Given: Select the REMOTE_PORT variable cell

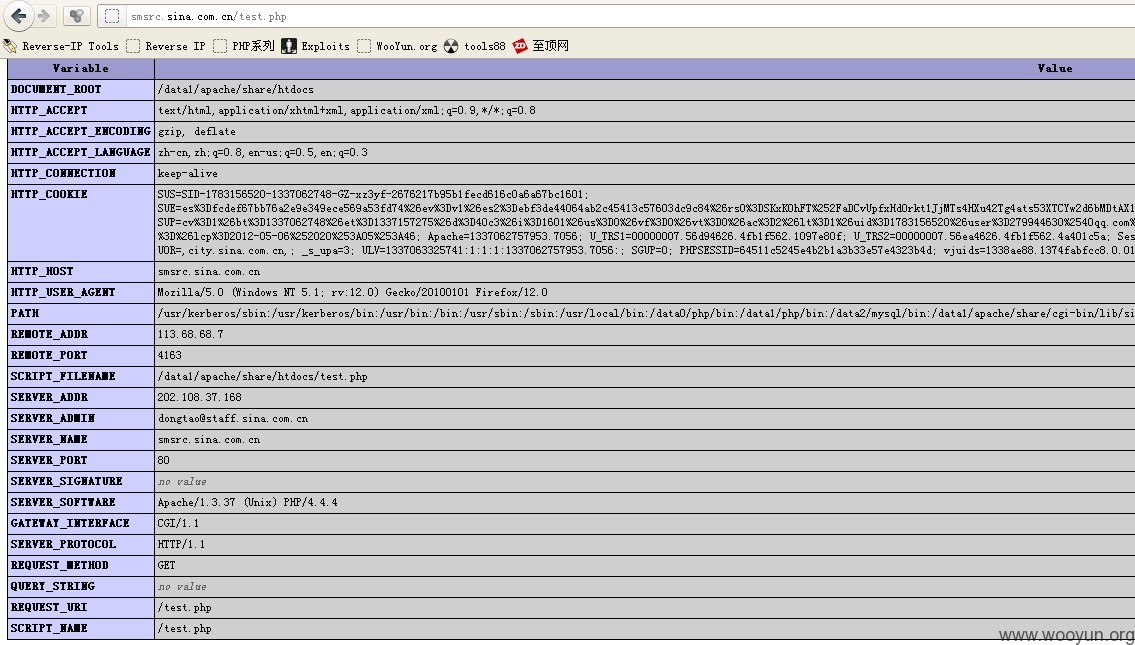Looking at the screenshot, I should [x=81, y=356].
